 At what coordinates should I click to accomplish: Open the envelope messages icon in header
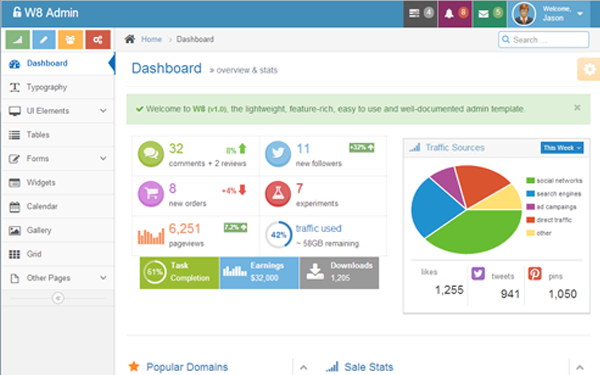click(x=489, y=14)
